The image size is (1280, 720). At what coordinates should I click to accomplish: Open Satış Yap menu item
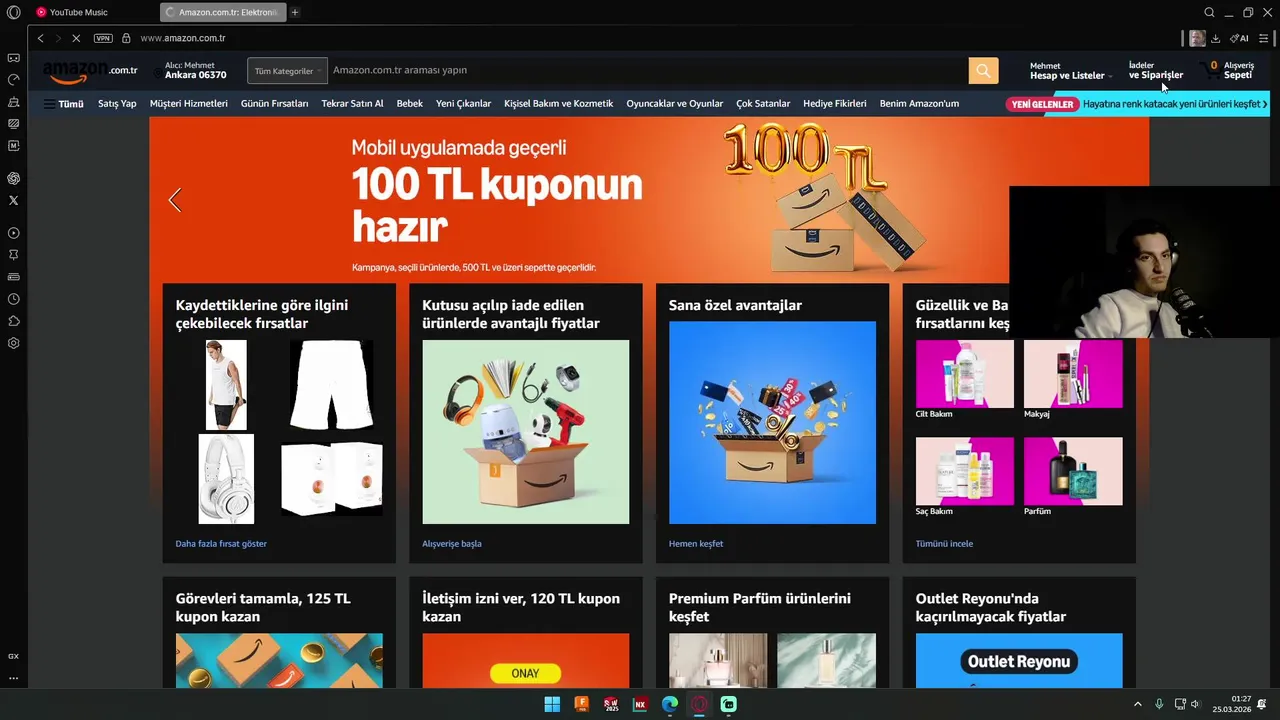(117, 104)
